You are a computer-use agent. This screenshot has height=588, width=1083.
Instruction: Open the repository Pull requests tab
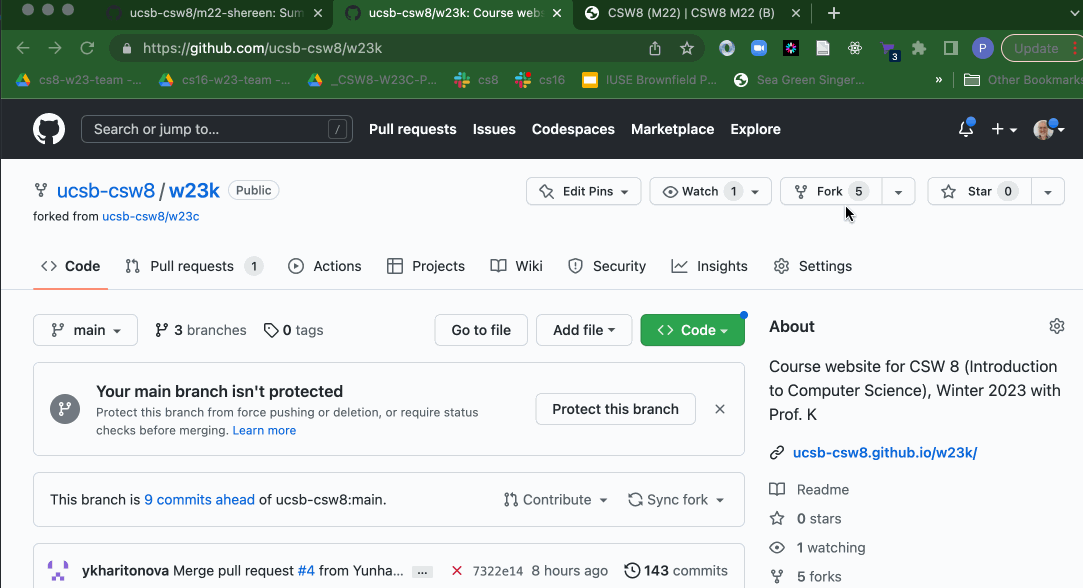193,266
